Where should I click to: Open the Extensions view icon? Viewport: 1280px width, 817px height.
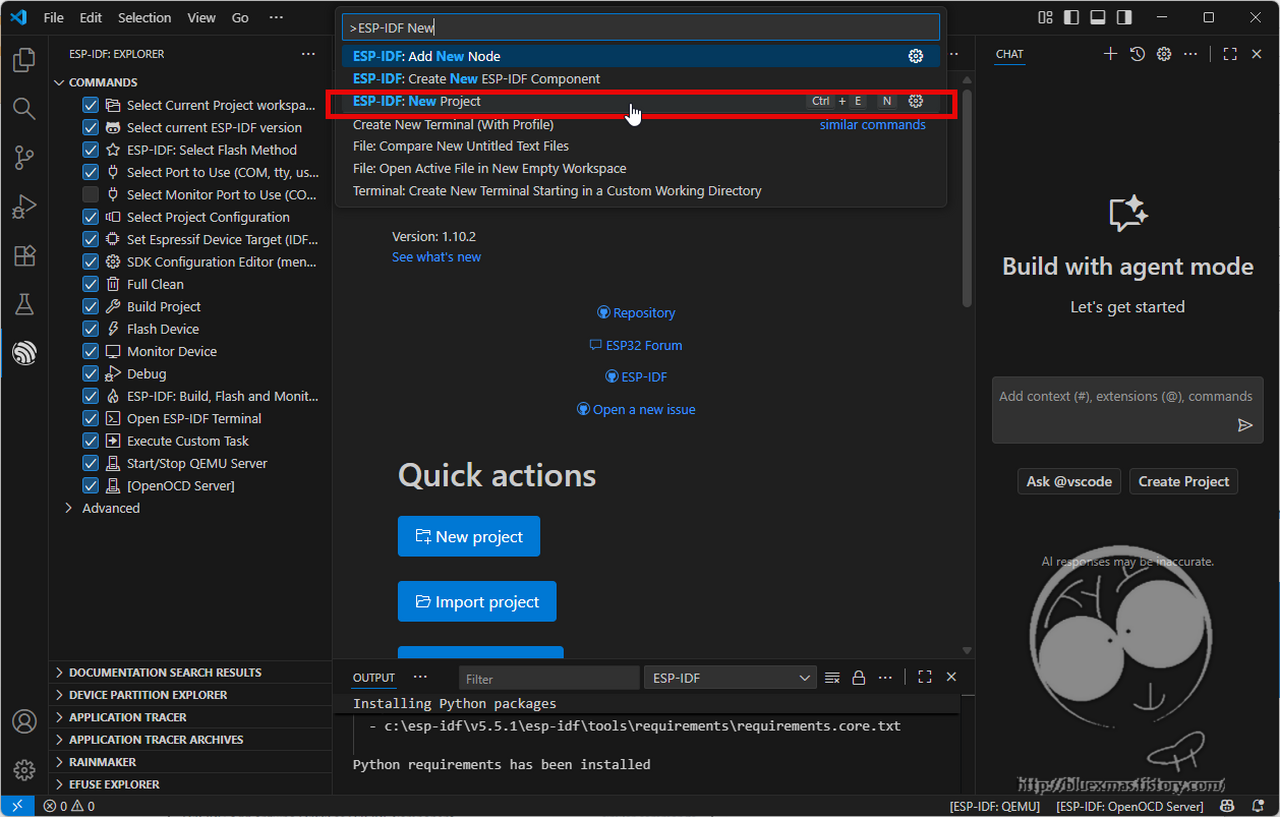tap(24, 256)
